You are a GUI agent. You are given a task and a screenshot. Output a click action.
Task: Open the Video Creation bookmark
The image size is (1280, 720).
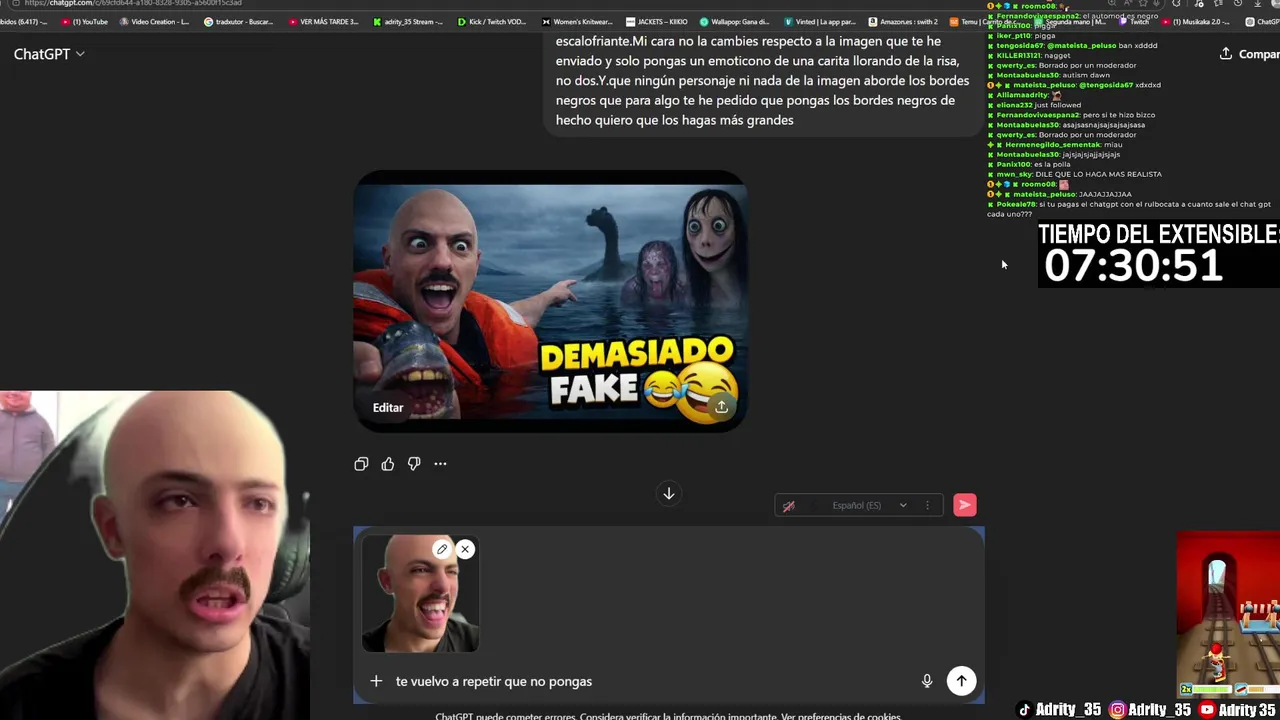click(154, 21)
